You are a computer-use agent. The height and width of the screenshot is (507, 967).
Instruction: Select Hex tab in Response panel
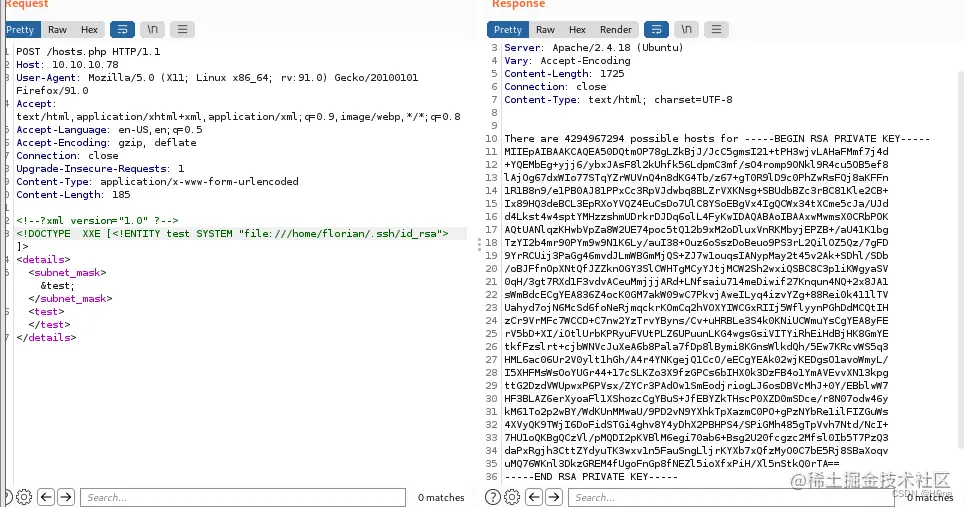[x=577, y=30]
